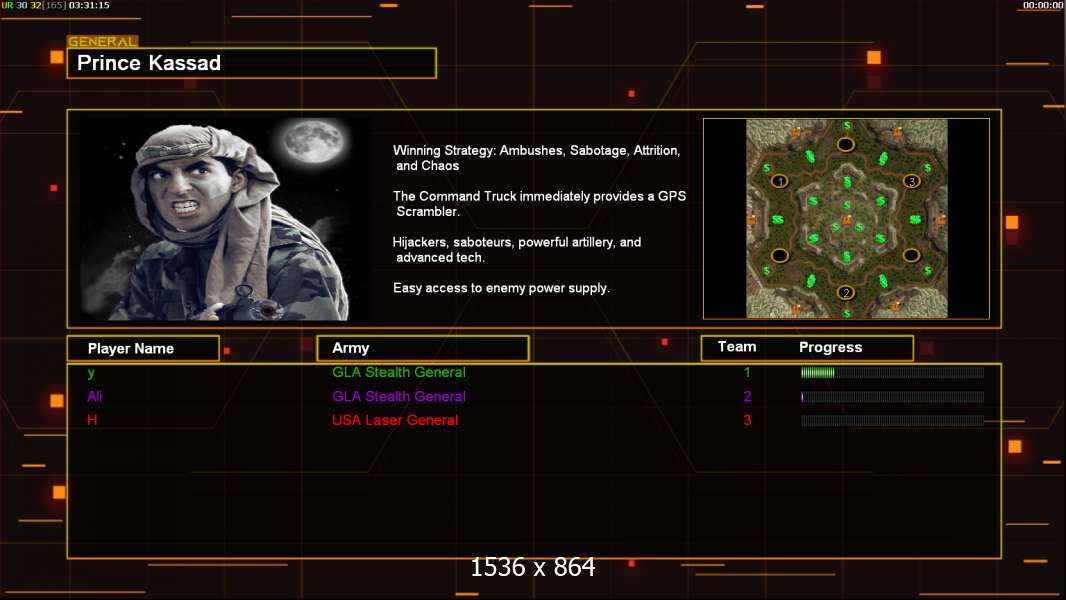The height and width of the screenshot is (600, 1066).
Task: Select start position 2 on the minimap
Action: [x=846, y=292]
